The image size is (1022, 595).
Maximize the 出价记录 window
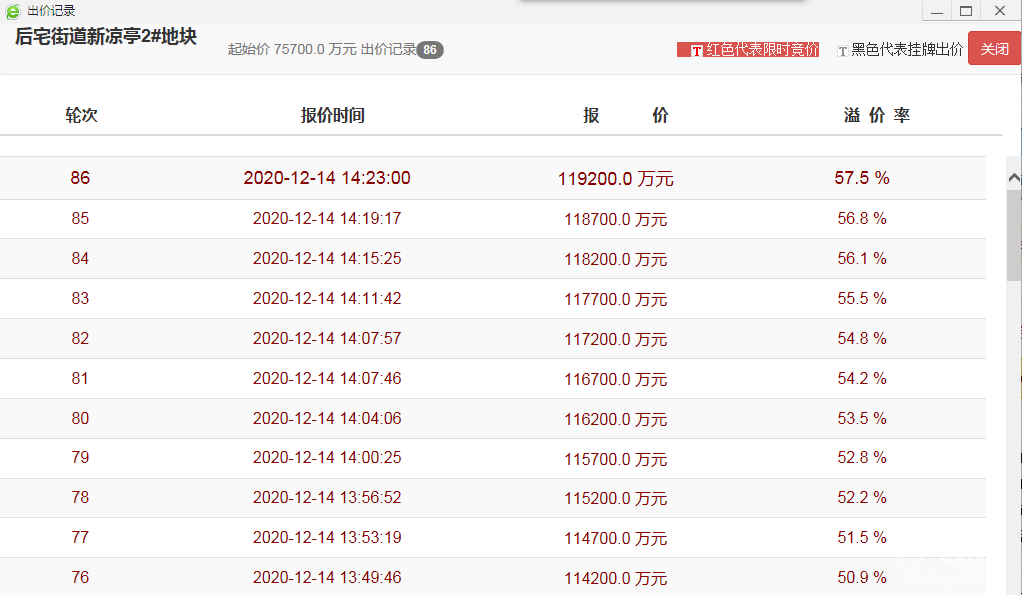pyautogui.click(x=966, y=11)
